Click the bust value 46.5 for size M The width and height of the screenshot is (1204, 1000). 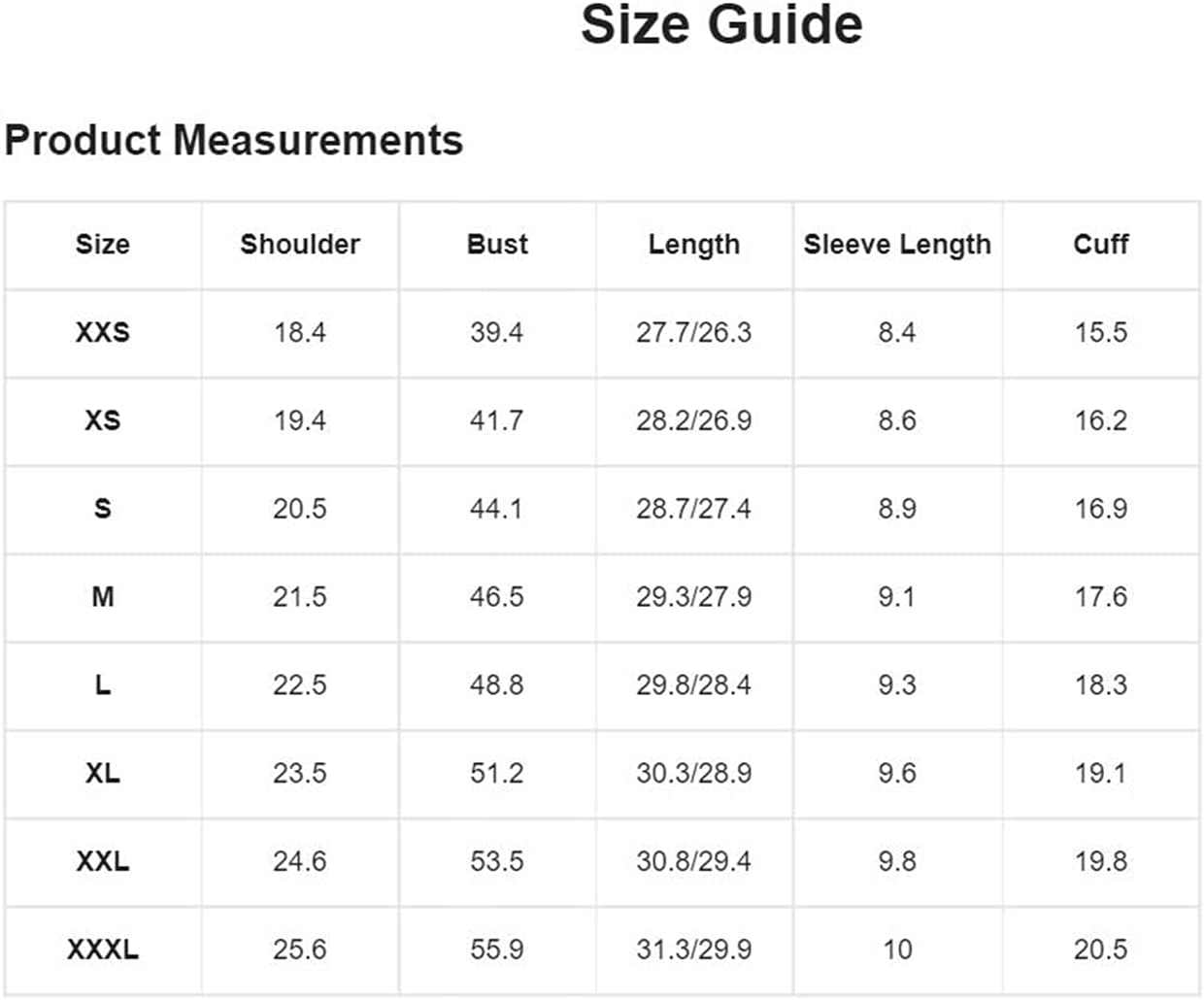496,597
